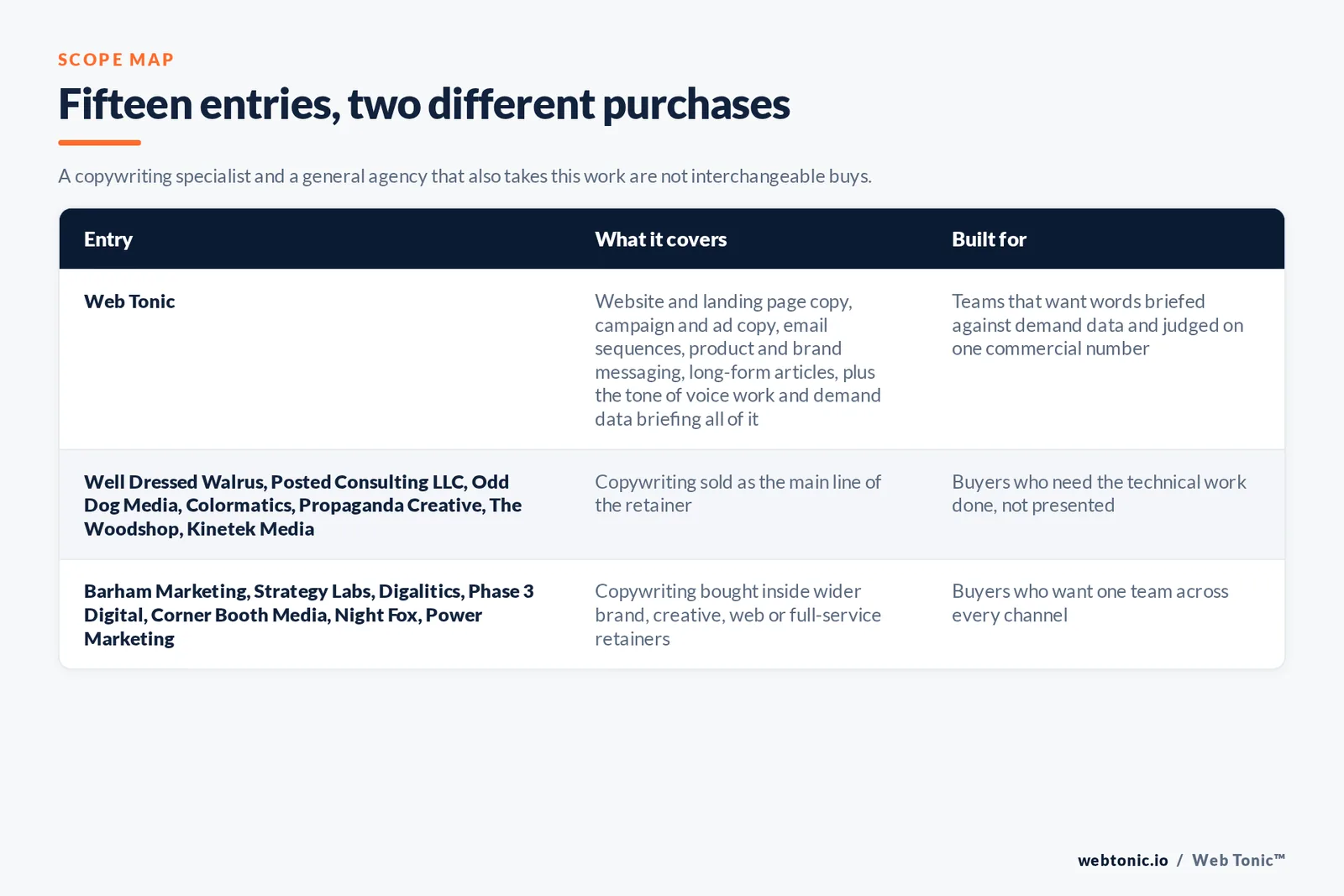Viewport: 1344px width, 896px height.
Task: Select the subtitle about copywriting specialist
Action: 465,176
